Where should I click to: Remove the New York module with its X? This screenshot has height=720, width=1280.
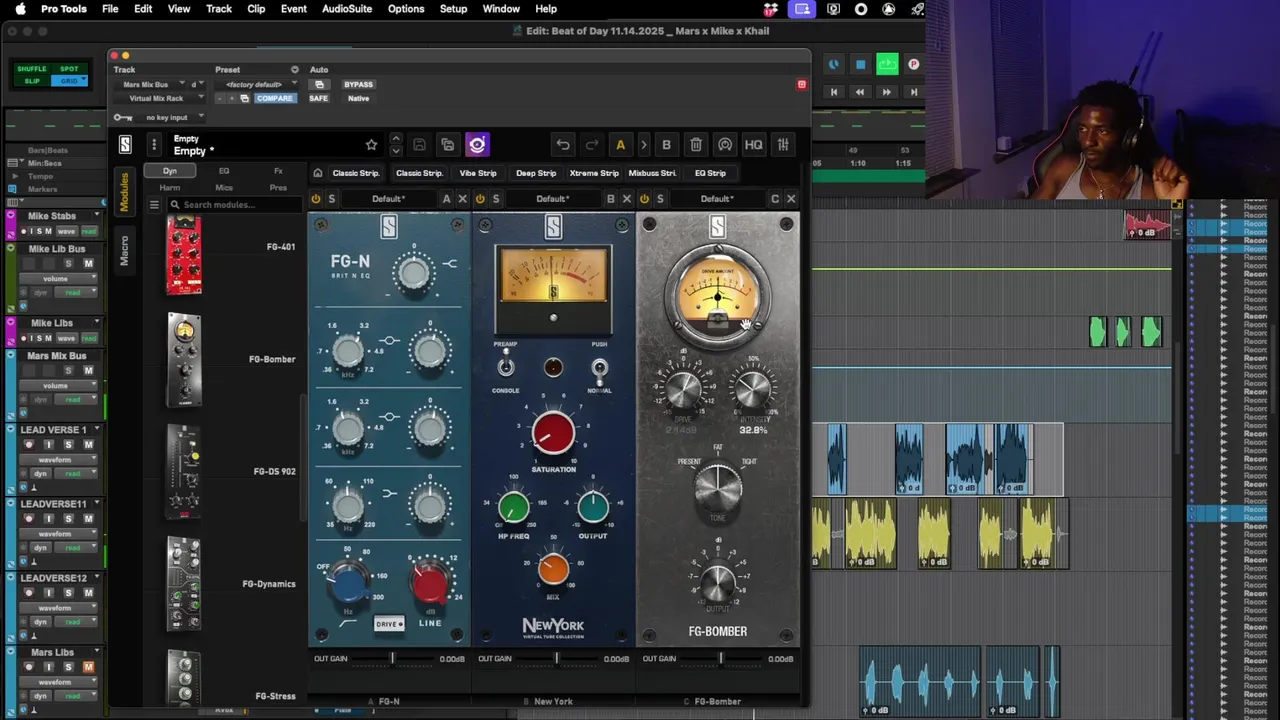coord(627,199)
